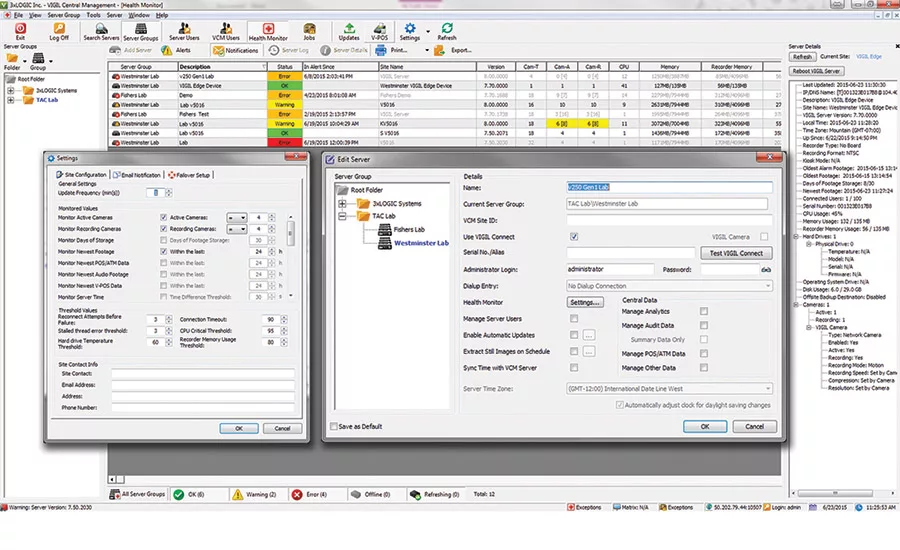Click the Log Off toolbar icon
This screenshot has width=900, height=550.
[x=59, y=28]
